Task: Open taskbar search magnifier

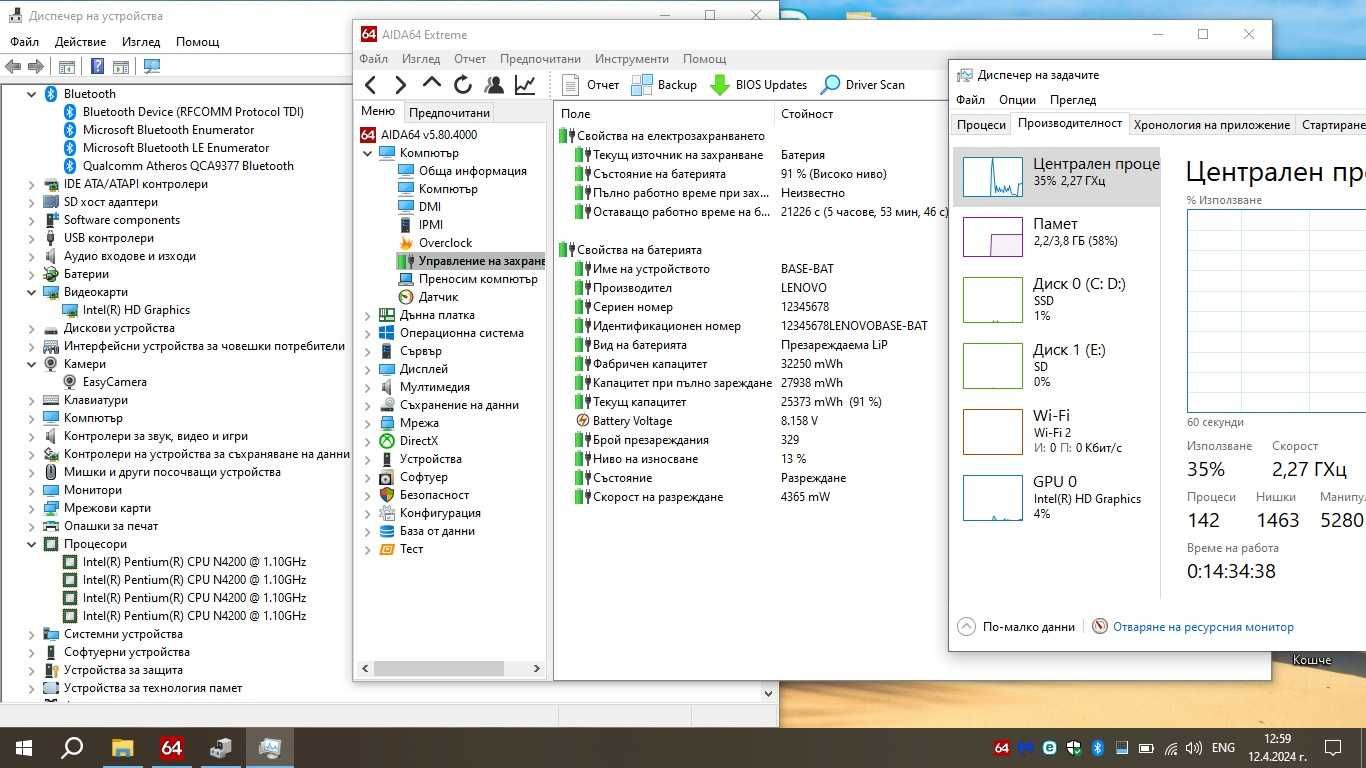Action: (x=72, y=747)
